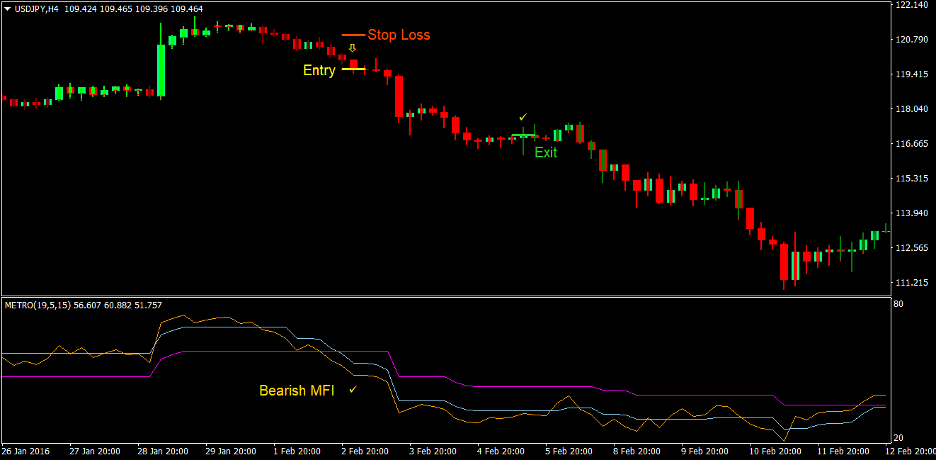The height and width of the screenshot is (460, 936).
Task: Click the 3 Feb 20:00 time label
Action: (x=433, y=451)
